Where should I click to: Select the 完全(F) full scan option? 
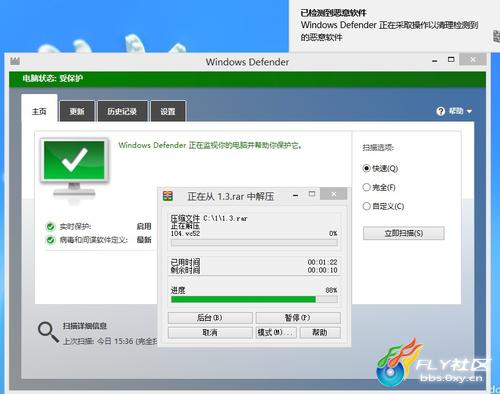[366, 187]
